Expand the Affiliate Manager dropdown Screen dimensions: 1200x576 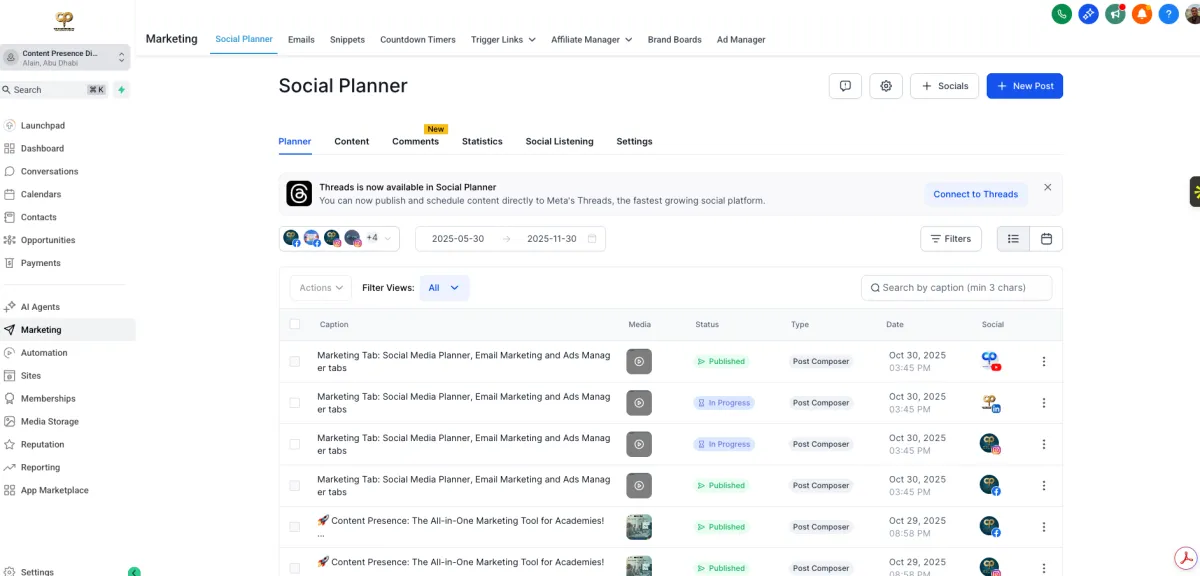coord(594,40)
